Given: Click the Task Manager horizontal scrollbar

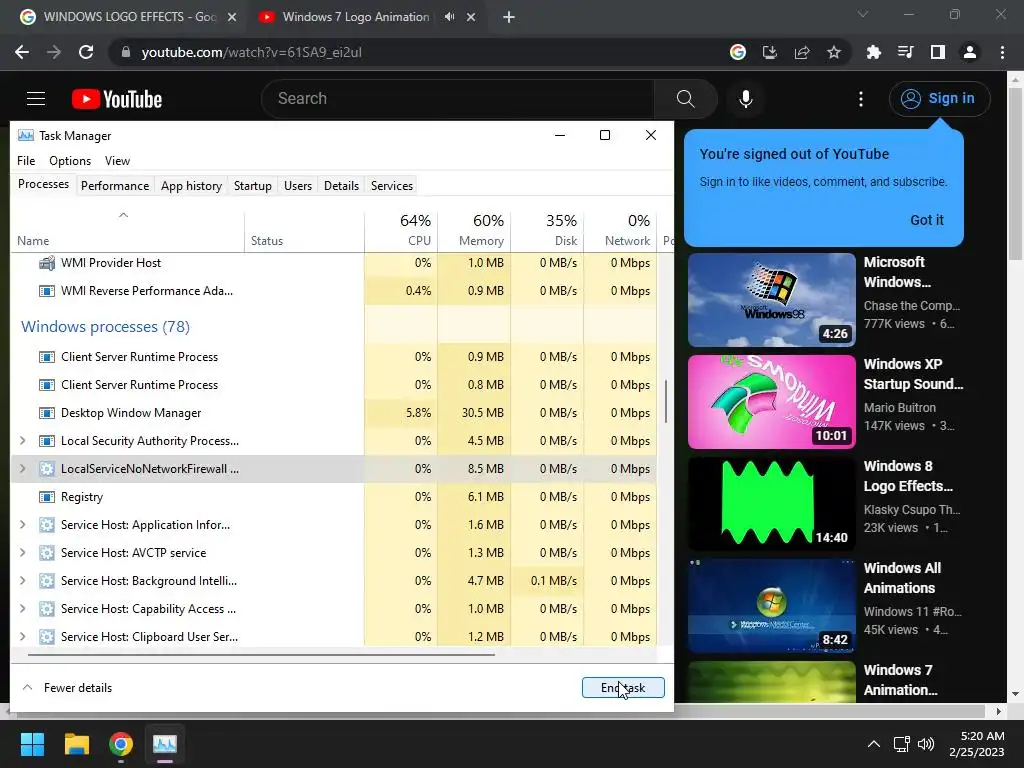Looking at the screenshot, I should tap(261, 654).
